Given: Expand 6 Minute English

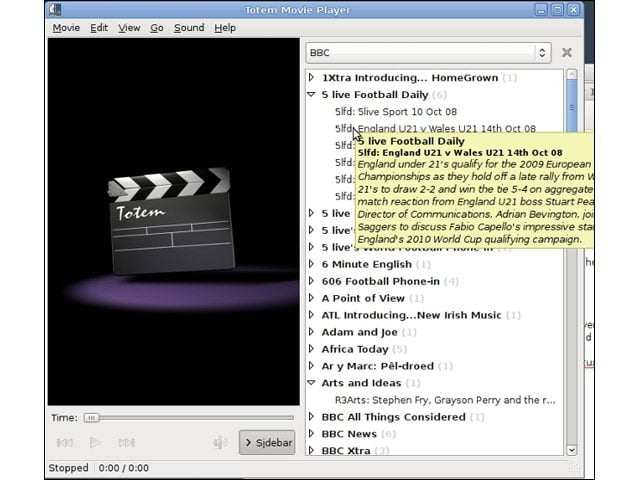Looking at the screenshot, I should [311, 264].
